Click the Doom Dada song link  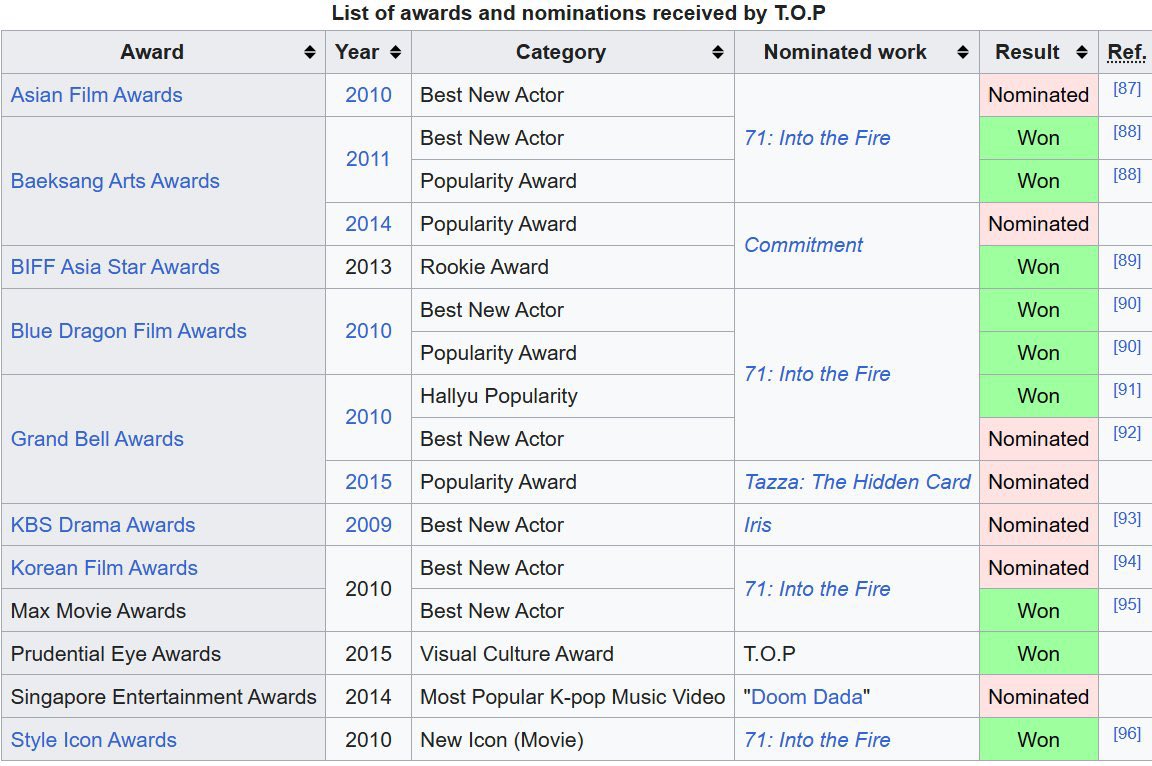[807, 697]
